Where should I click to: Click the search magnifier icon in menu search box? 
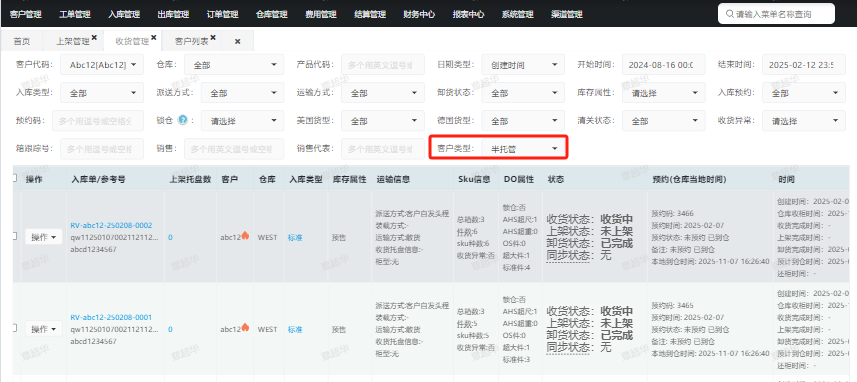pos(730,14)
